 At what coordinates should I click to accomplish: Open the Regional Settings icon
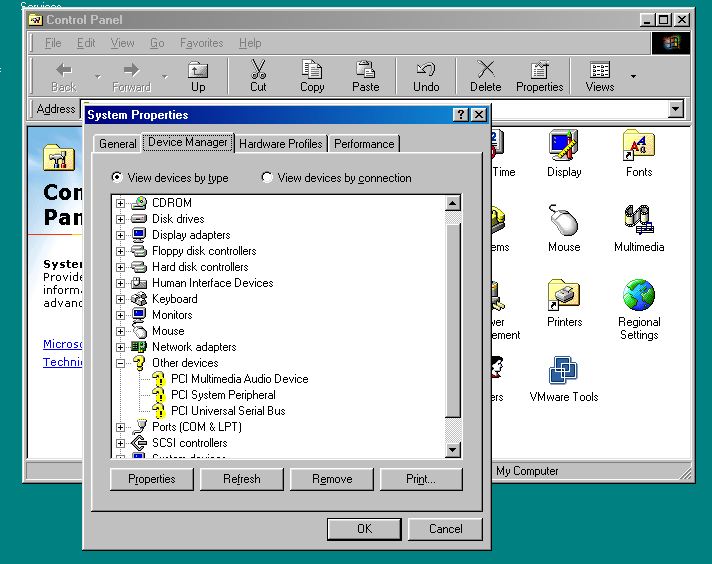(638, 295)
